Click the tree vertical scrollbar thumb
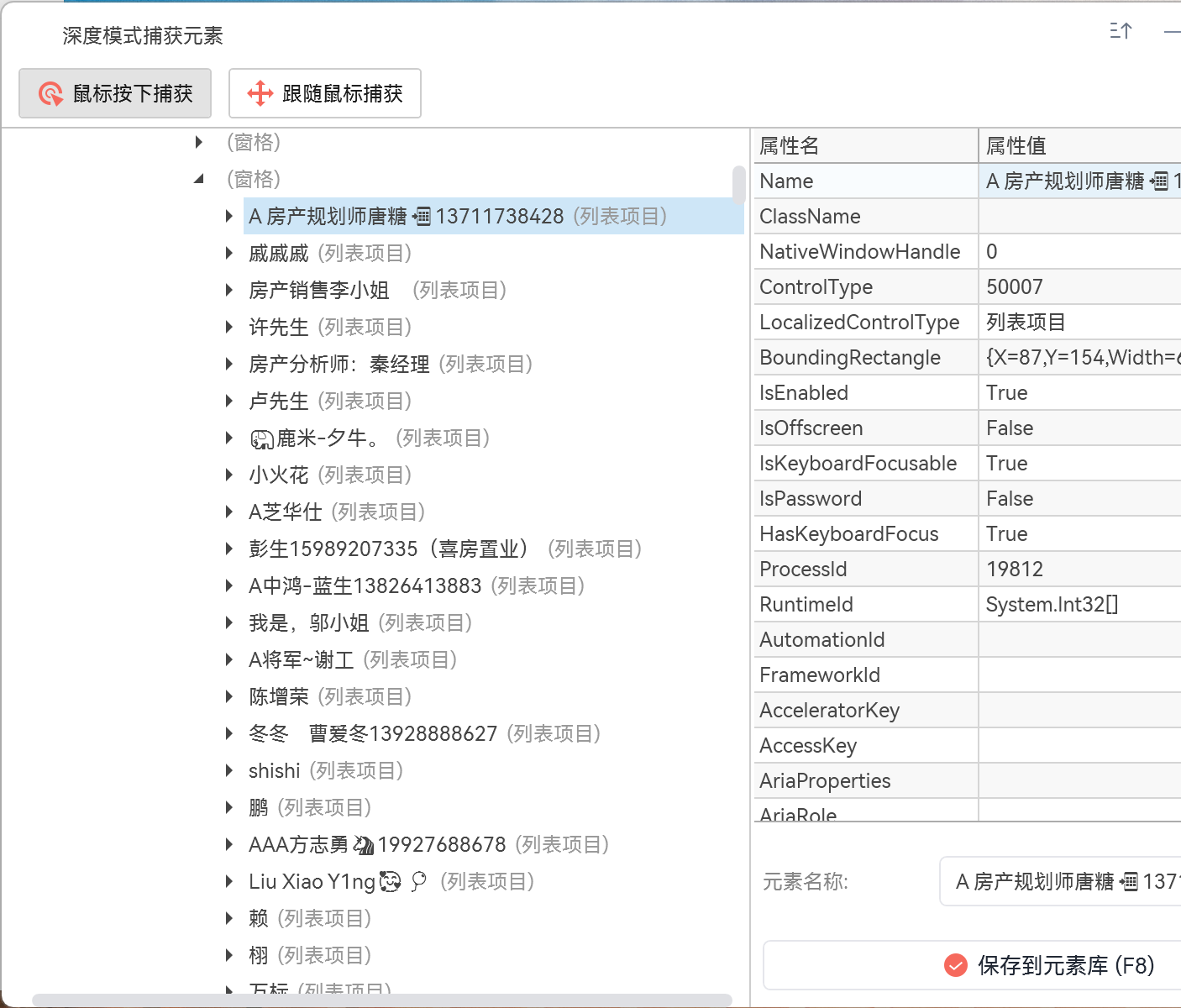The image size is (1181, 1008). pyautogui.click(x=738, y=185)
